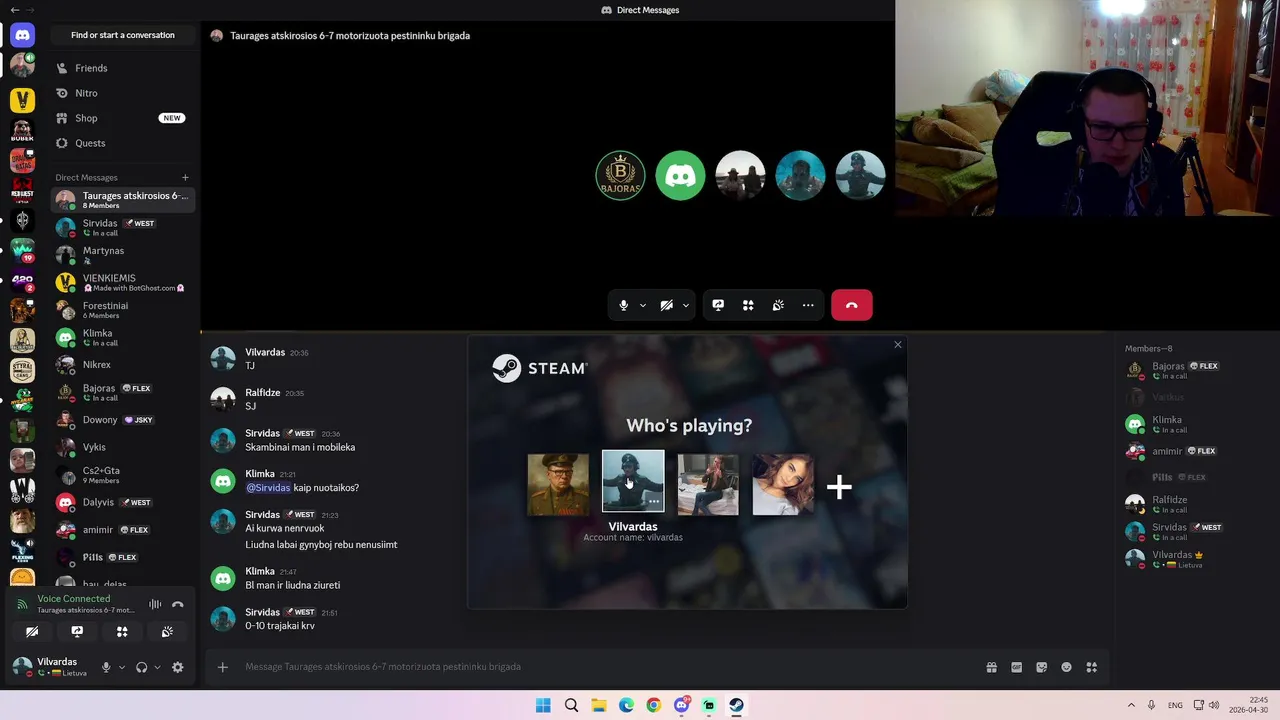Screen dimensions: 1280x720
Task: Share your screen from voice panel
Action: [x=77, y=632]
